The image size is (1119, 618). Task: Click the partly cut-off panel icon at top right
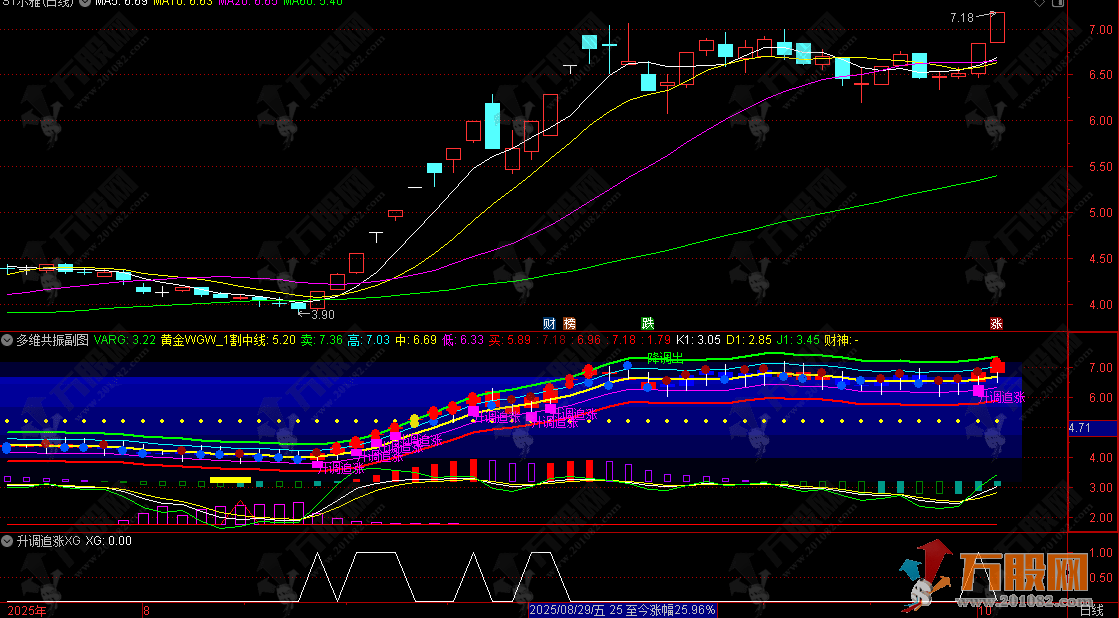[x=1058, y=3]
